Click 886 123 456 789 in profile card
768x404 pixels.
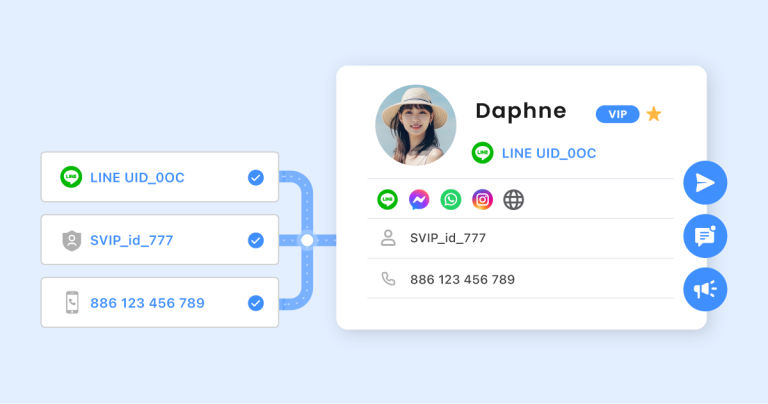(462, 280)
